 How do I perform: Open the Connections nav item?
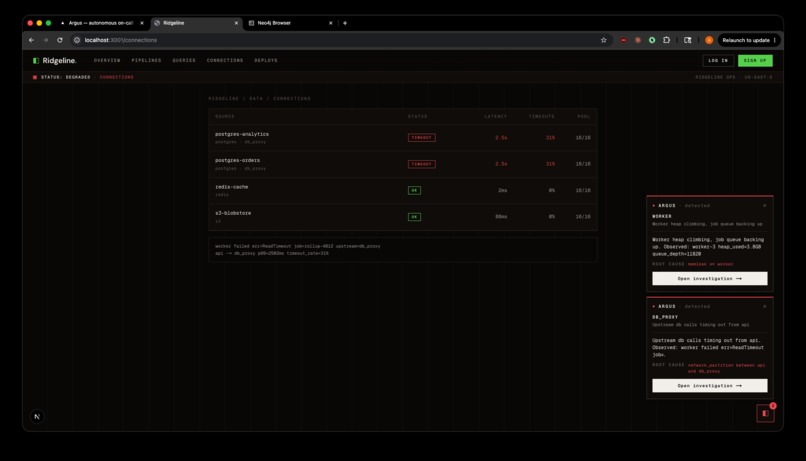click(x=225, y=61)
